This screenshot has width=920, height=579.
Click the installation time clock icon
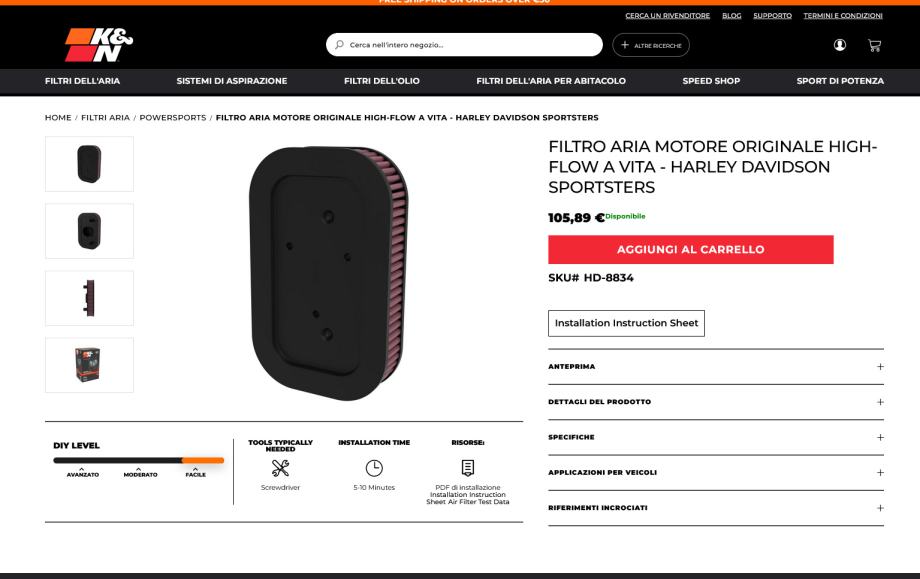click(x=374, y=468)
